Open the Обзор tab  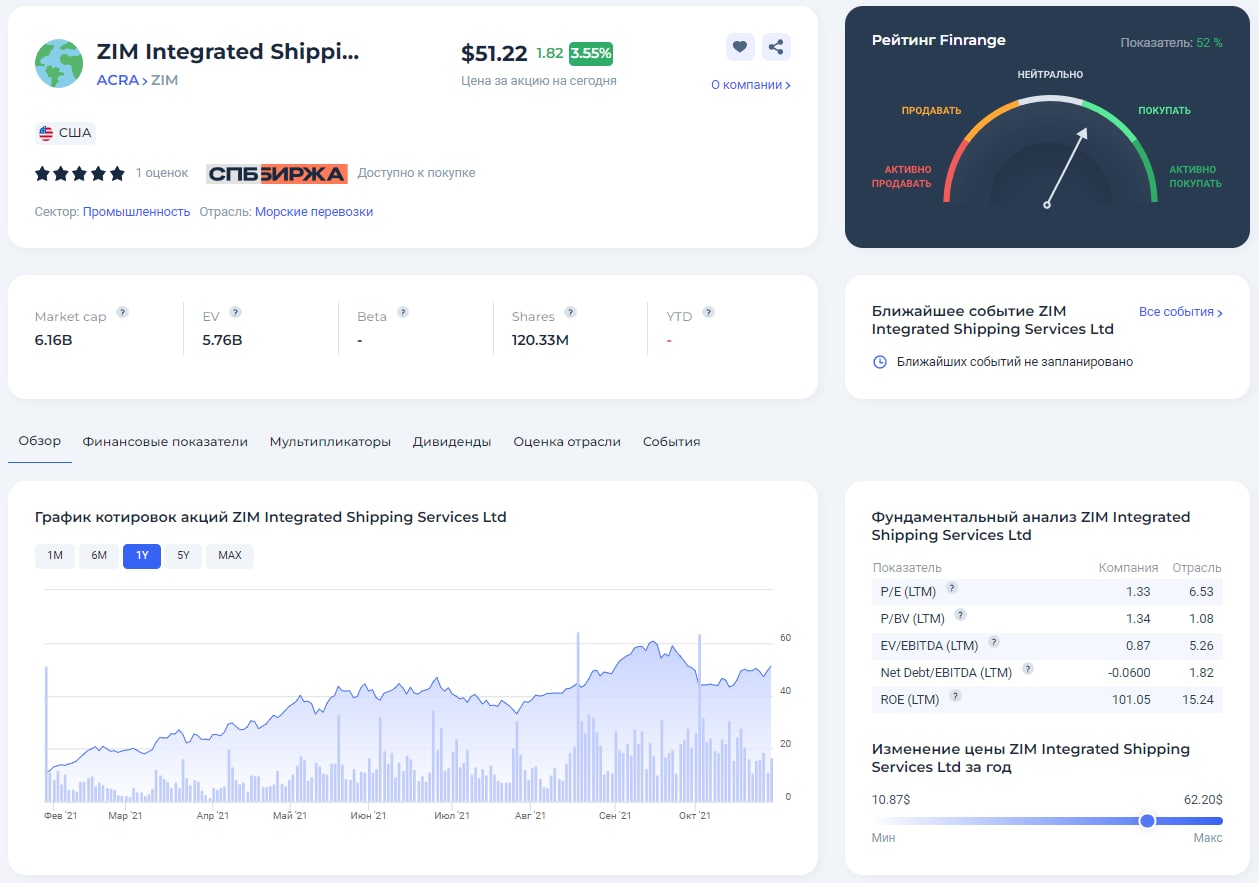pos(40,441)
